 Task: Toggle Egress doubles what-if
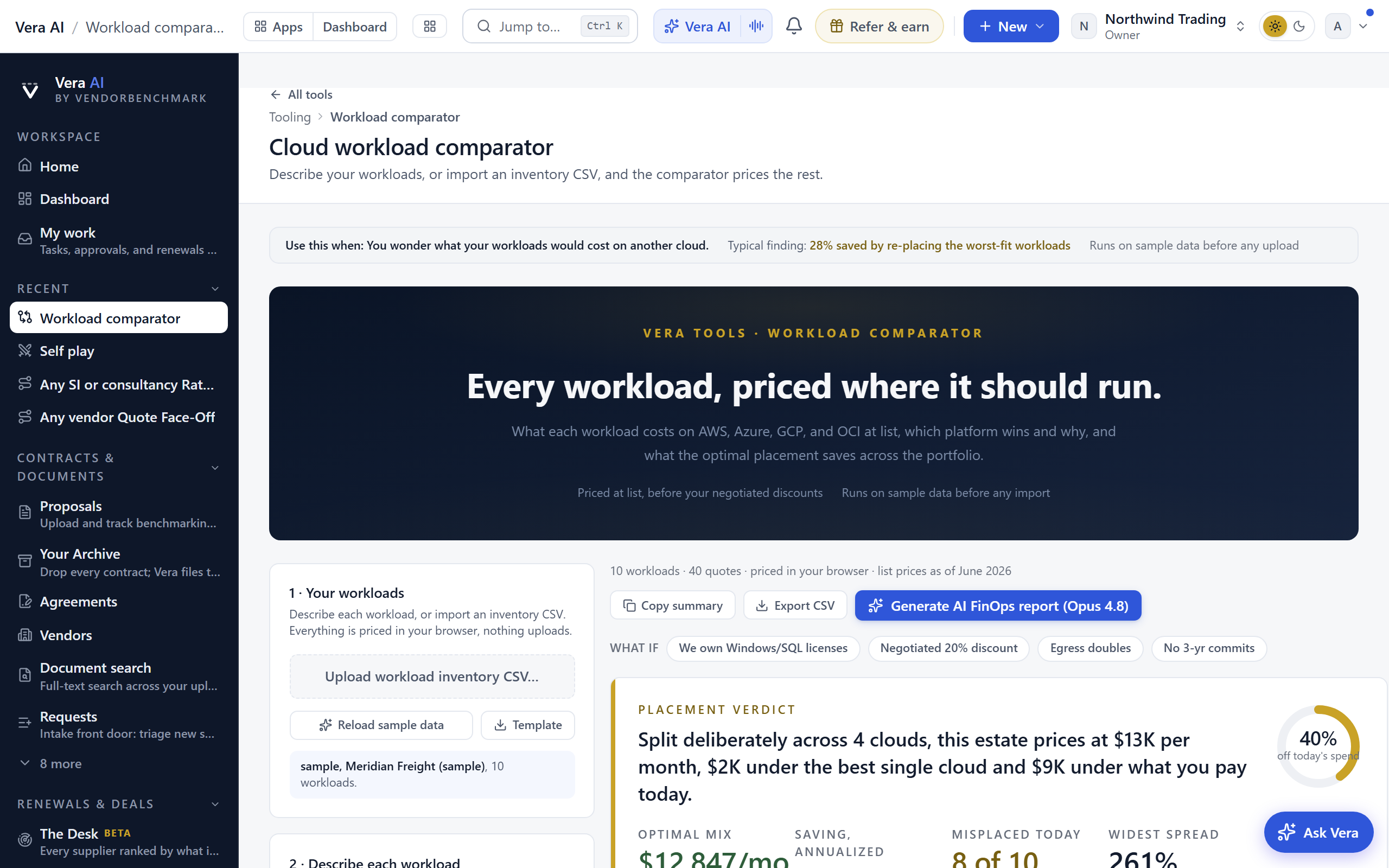[1090, 648]
